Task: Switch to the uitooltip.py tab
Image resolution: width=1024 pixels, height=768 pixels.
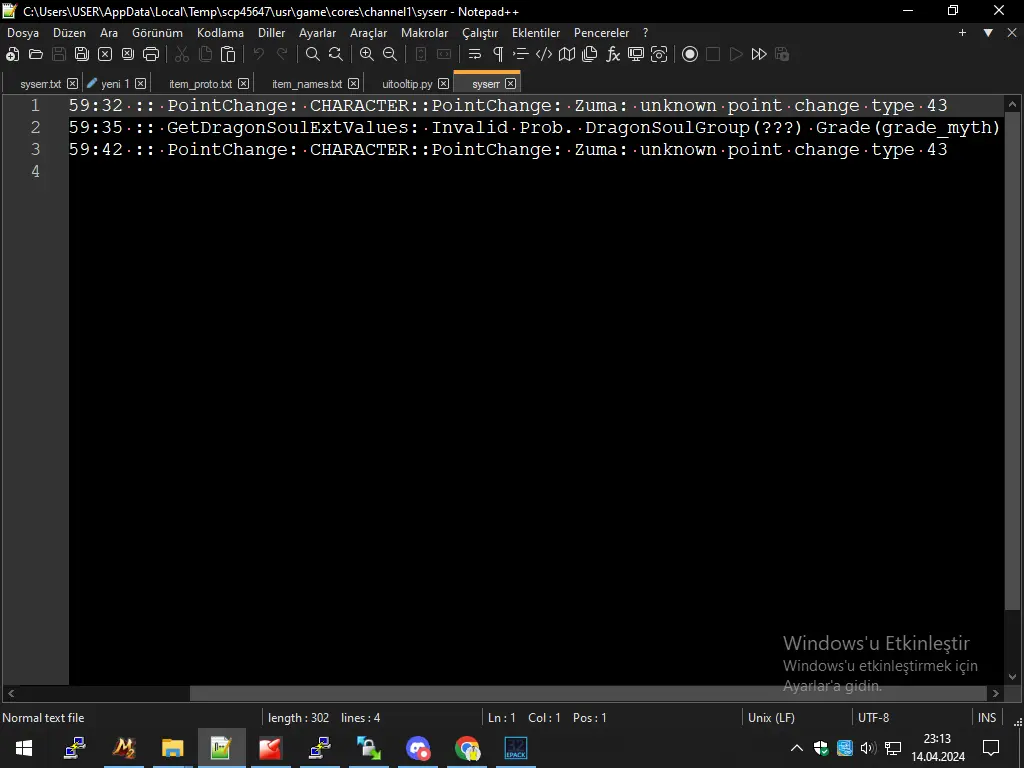Action: click(x=407, y=84)
